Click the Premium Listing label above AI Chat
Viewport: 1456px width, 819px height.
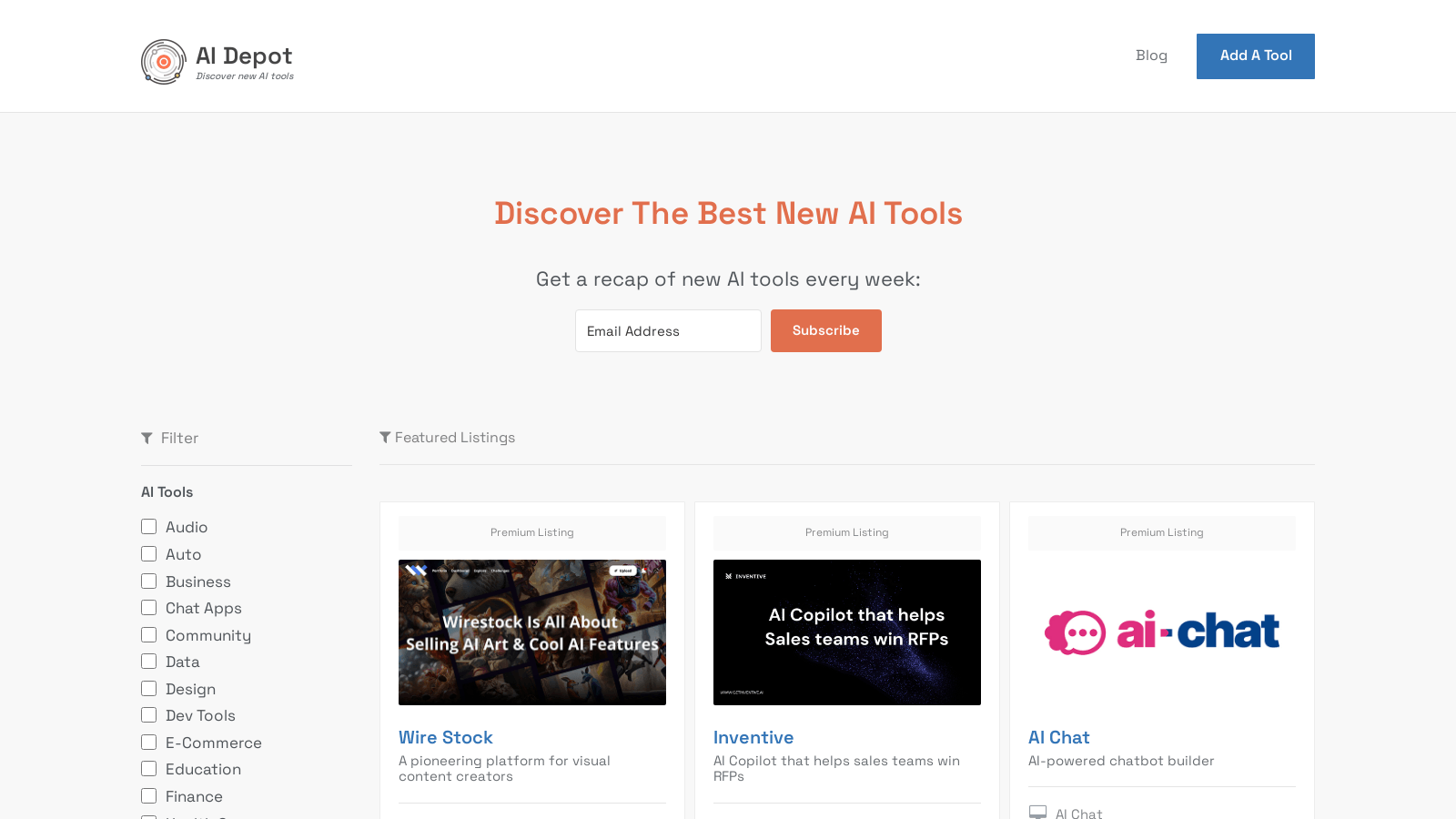click(x=1162, y=533)
